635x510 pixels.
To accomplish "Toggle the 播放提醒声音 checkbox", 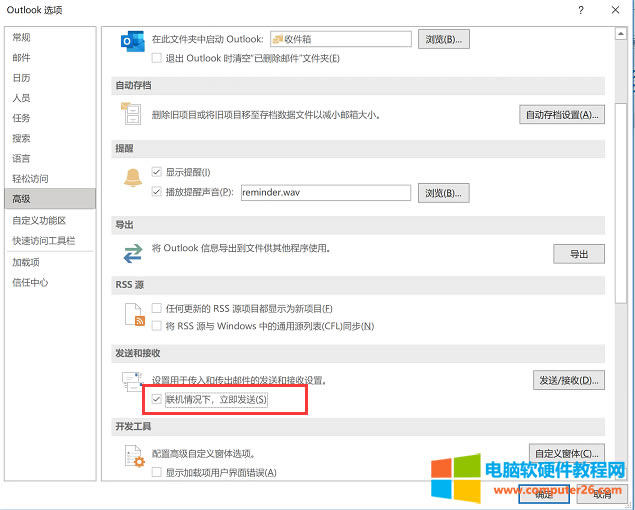I will [156, 192].
